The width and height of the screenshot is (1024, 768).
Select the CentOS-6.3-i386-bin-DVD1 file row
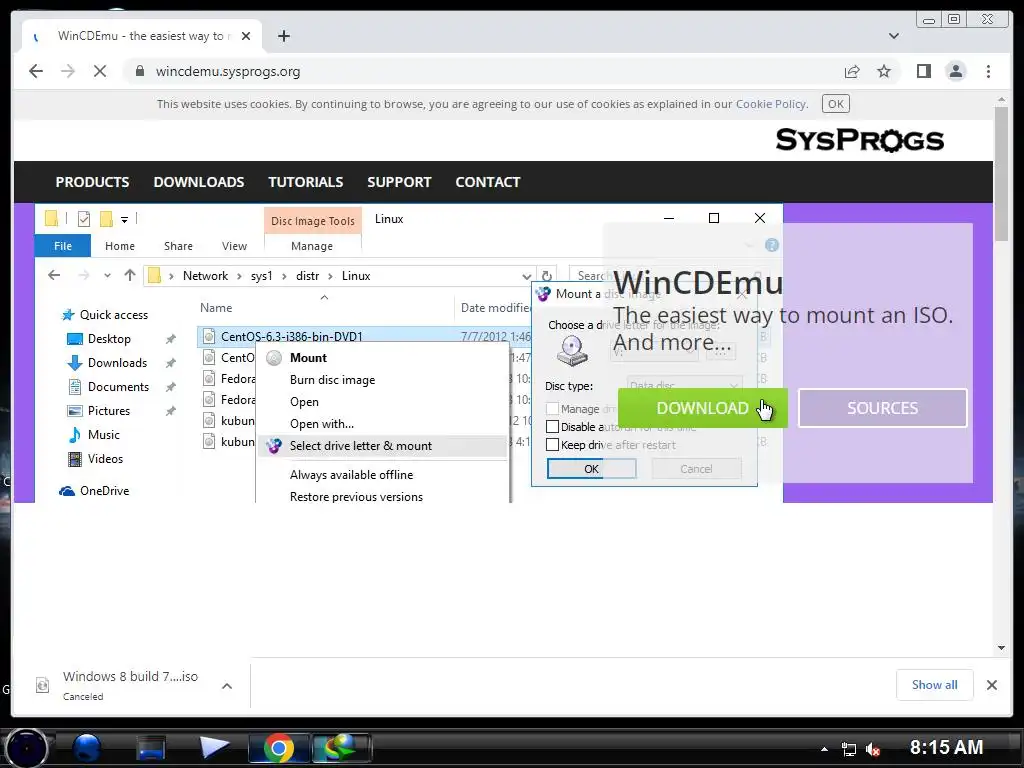click(364, 336)
